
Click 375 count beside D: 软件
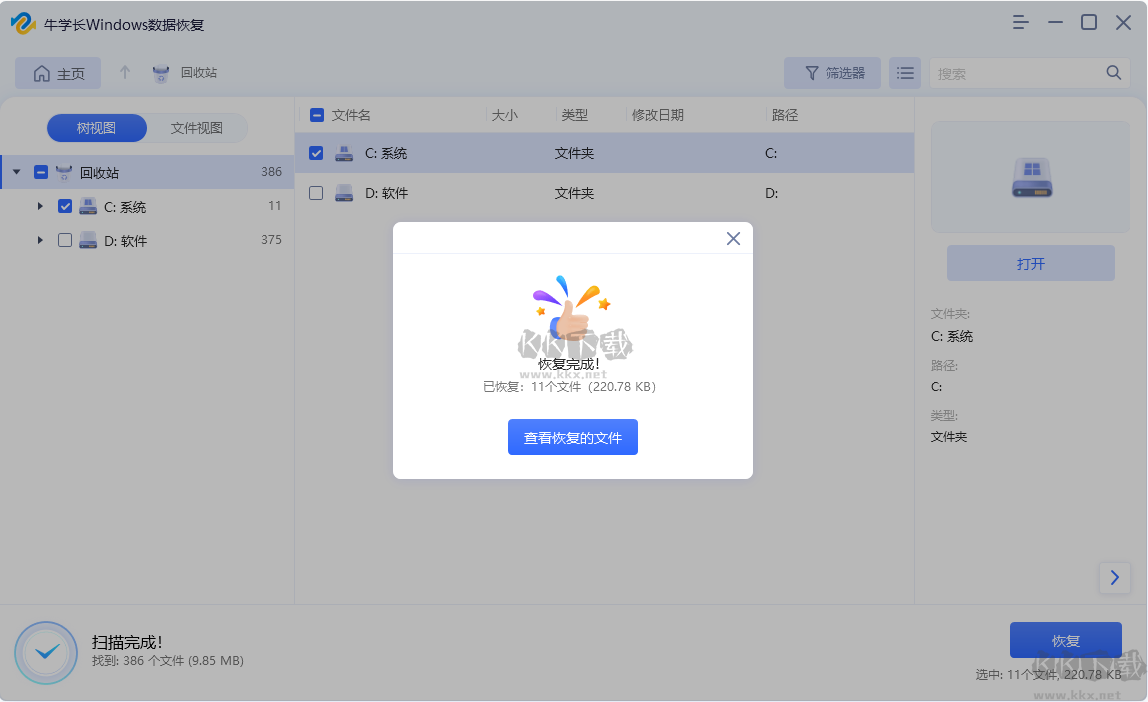(271, 239)
